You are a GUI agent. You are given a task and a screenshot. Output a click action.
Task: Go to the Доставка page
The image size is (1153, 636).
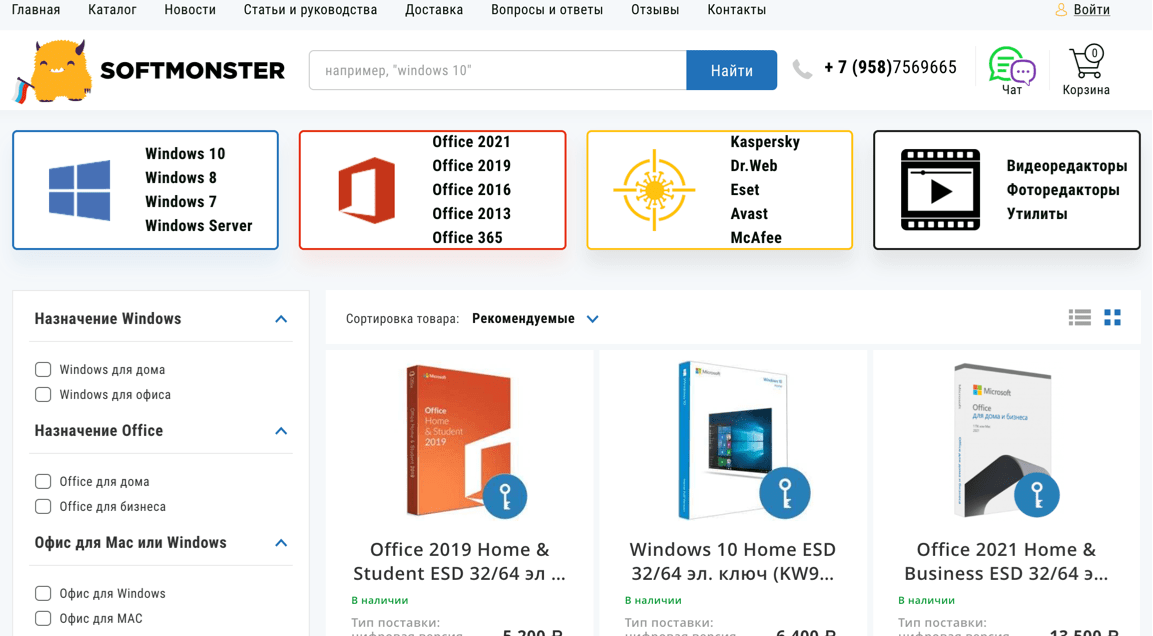tap(434, 10)
